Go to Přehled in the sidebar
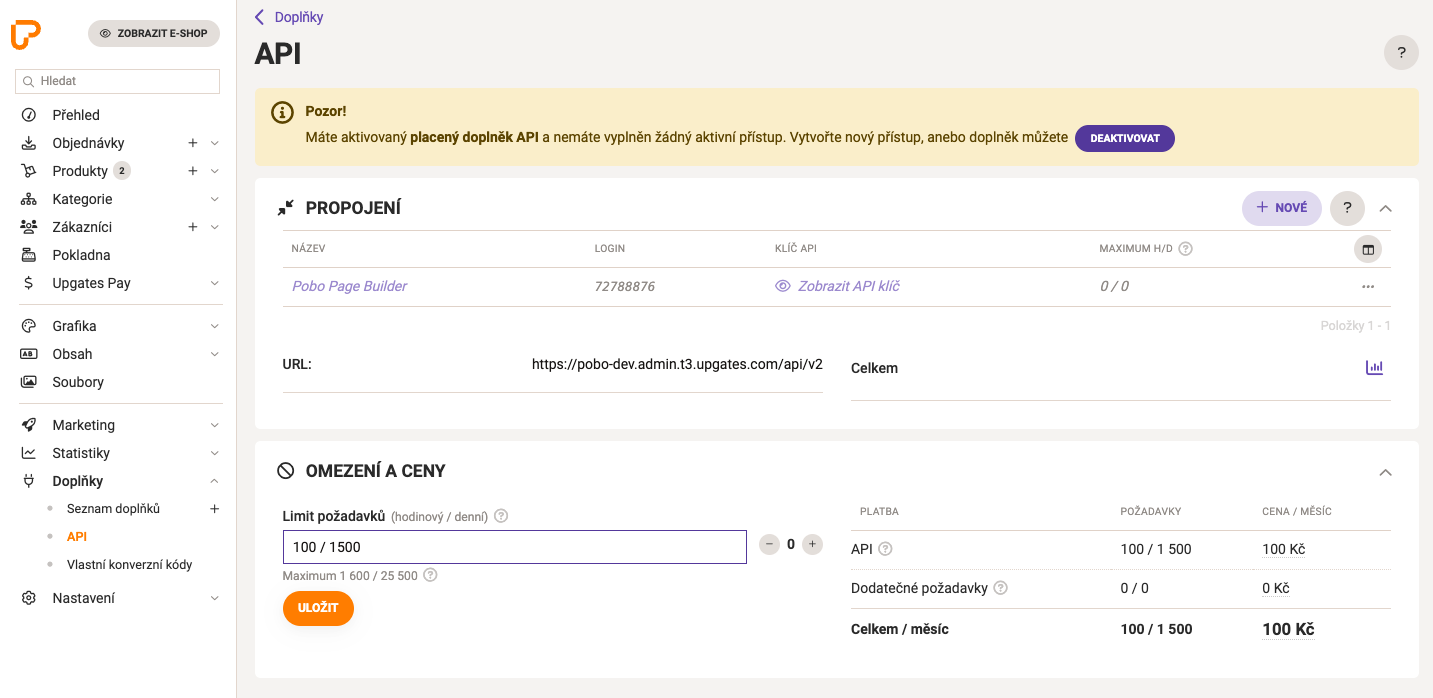This screenshot has width=1433, height=698. click(76, 115)
